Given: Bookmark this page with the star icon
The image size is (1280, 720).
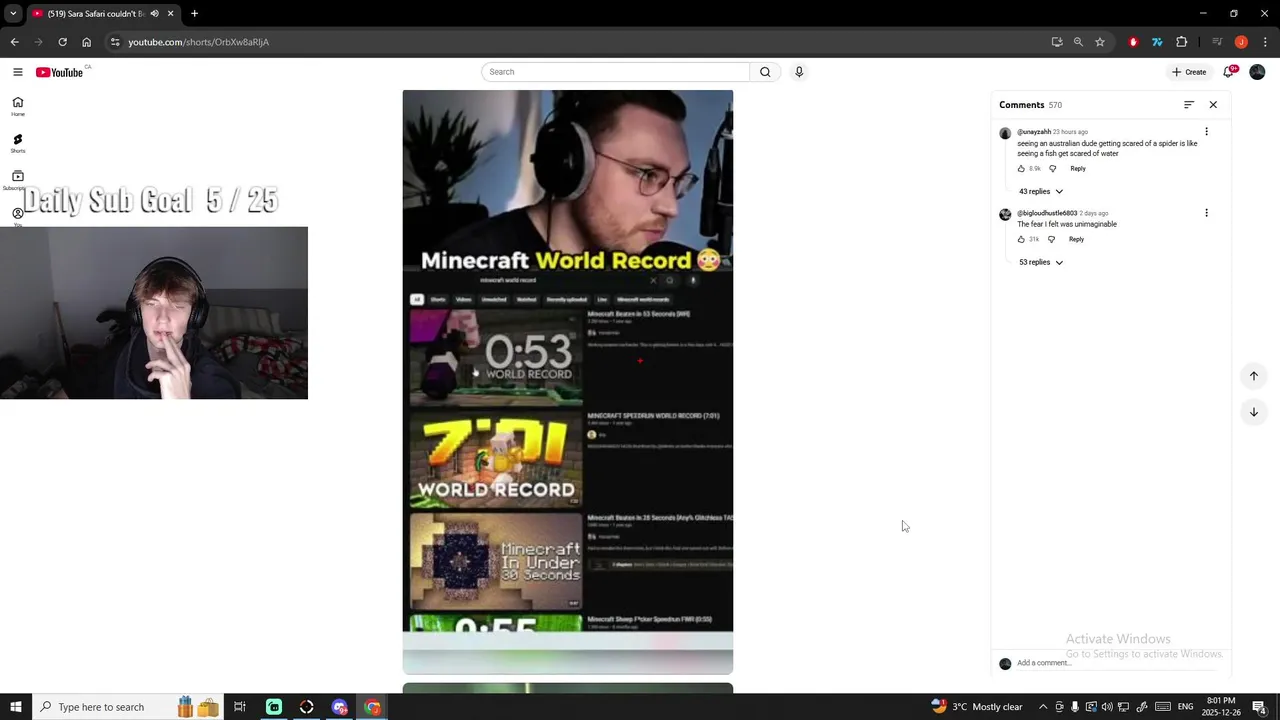Looking at the screenshot, I should (x=1100, y=42).
